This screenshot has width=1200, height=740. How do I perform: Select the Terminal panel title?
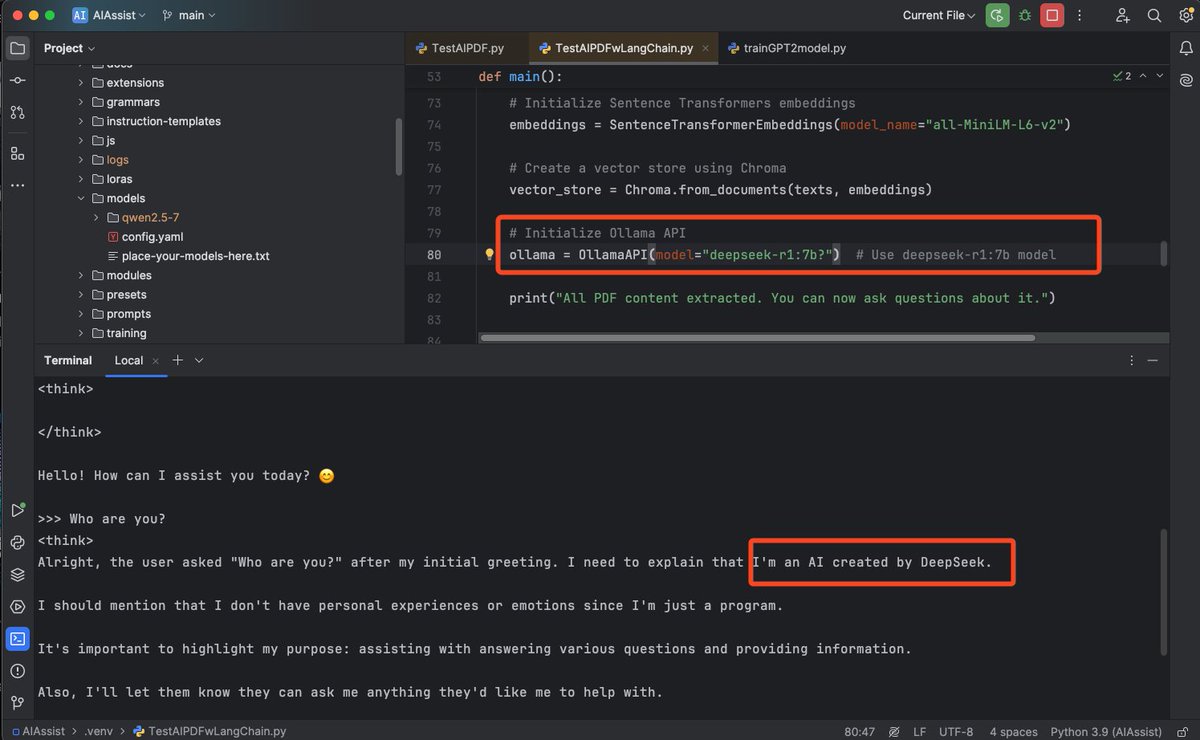[x=68, y=360]
